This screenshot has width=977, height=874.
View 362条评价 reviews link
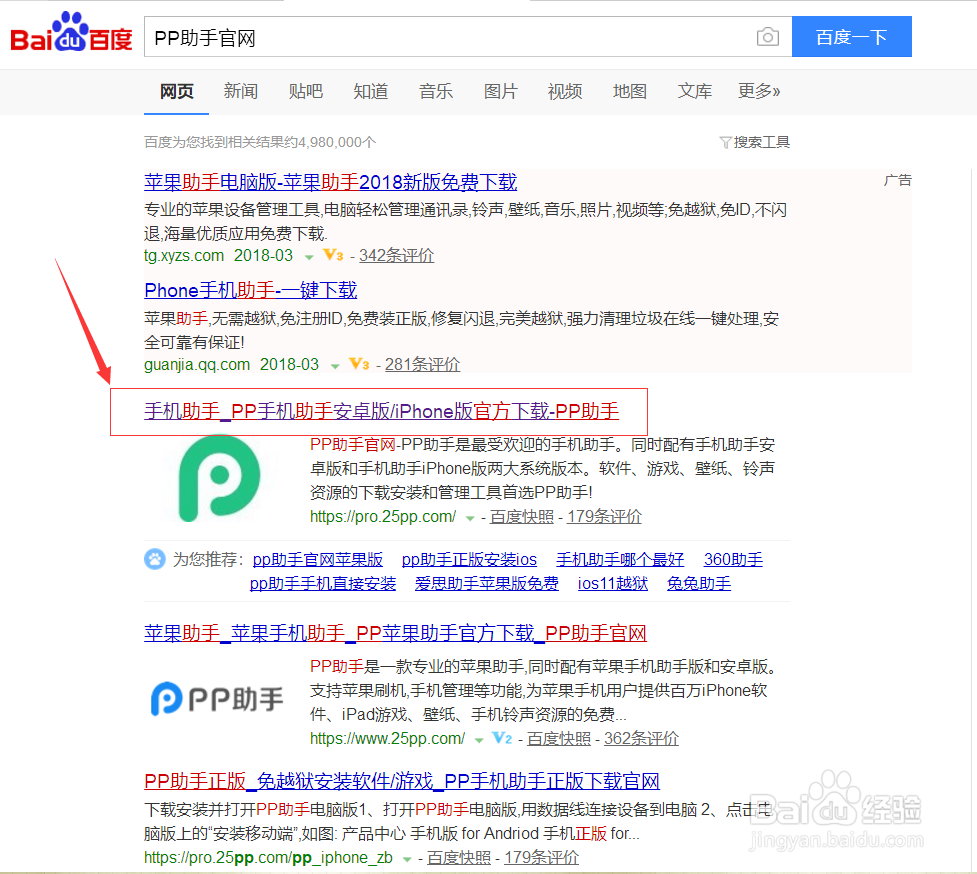pos(641,739)
